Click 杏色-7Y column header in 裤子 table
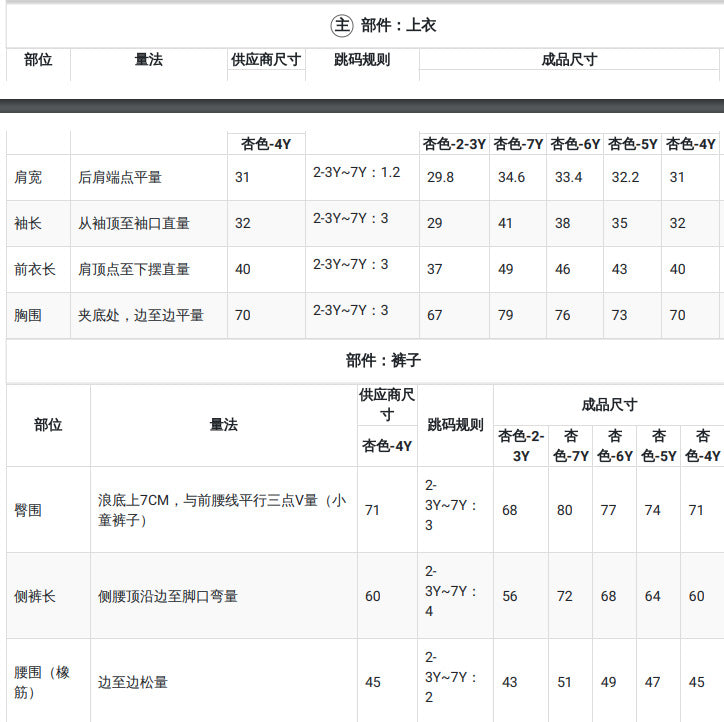 point(571,446)
